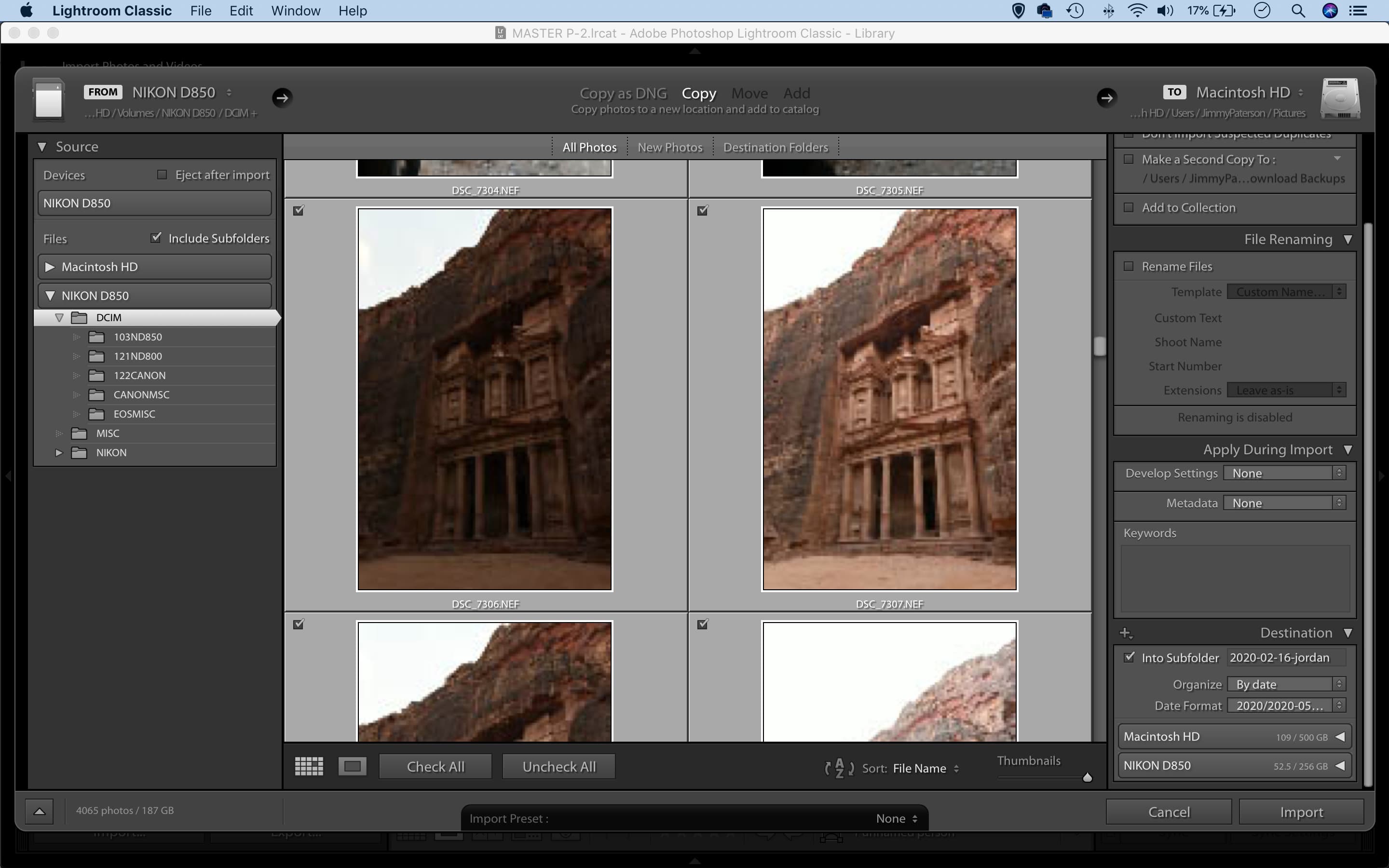Click the Keywords text field
This screenshot has height=868, width=1389.
coord(1235,579)
